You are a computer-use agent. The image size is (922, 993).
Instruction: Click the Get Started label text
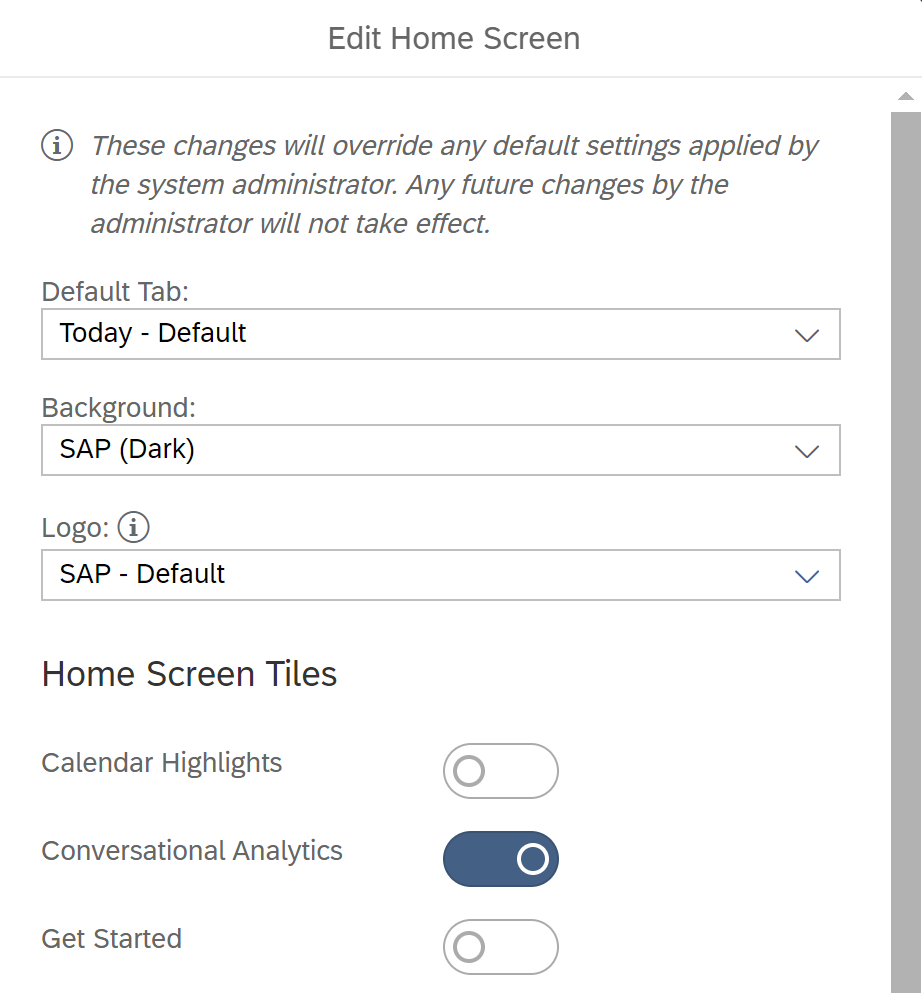tap(112, 939)
